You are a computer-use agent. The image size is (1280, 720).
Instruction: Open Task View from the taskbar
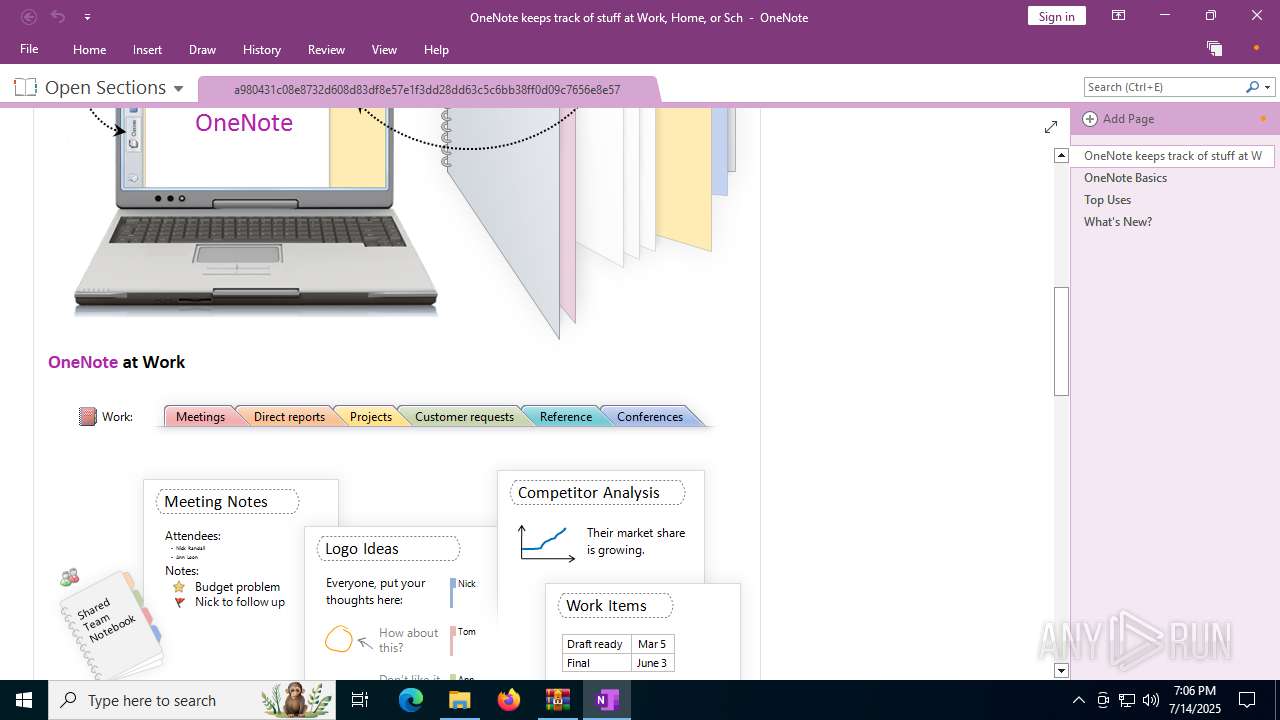point(360,700)
